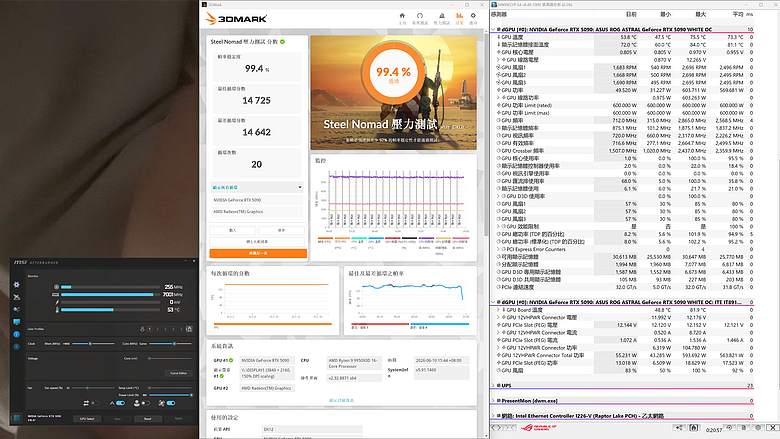This screenshot has height=439, width=780.
Task: Click HWiNFO network share toolbar icon
Action: pyautogui.click(x=679, y=428)
